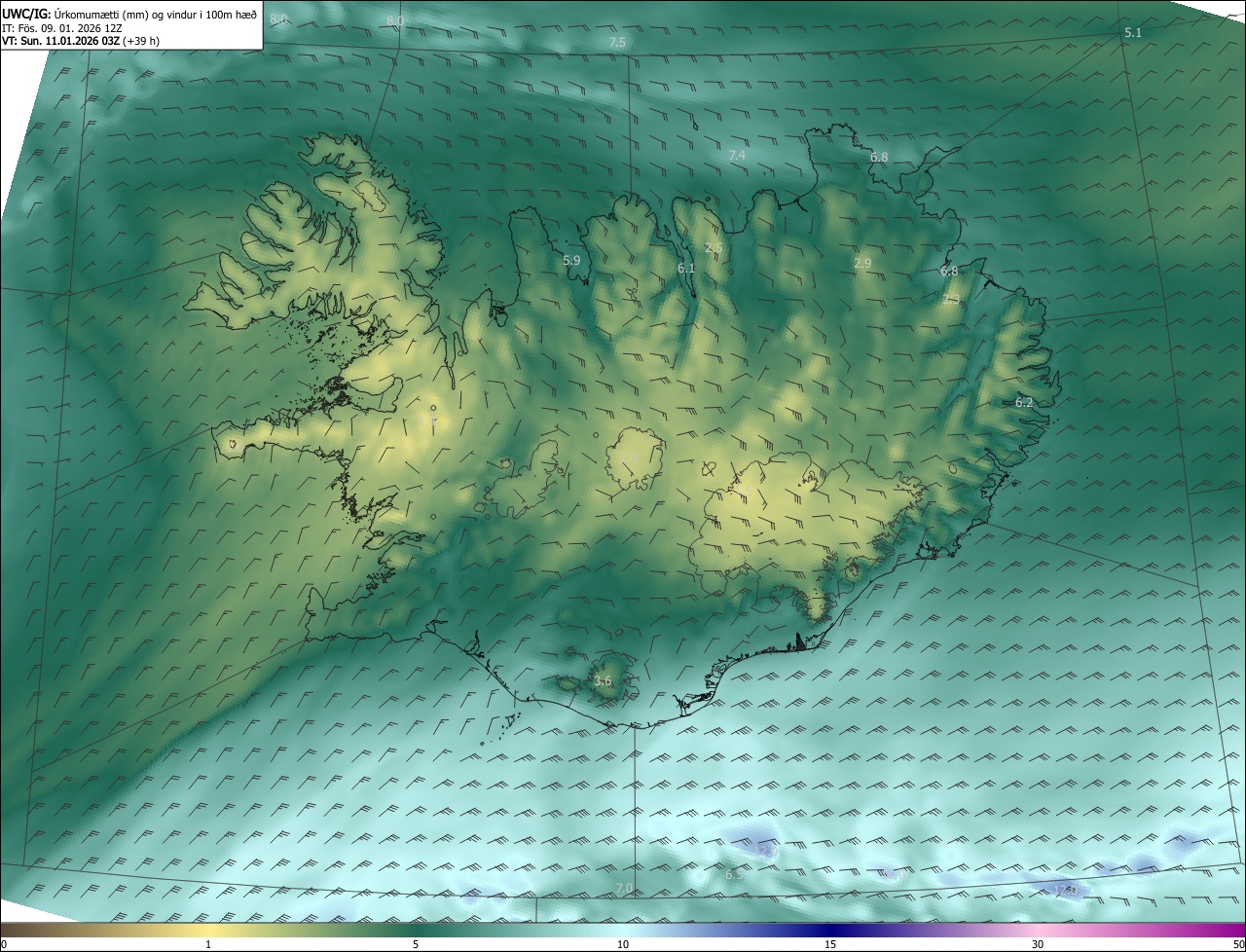The width and height of the screenshot is (1246, 952).
Task: Click the 1 tick label on the colour scale
Action: coord(208,944)
